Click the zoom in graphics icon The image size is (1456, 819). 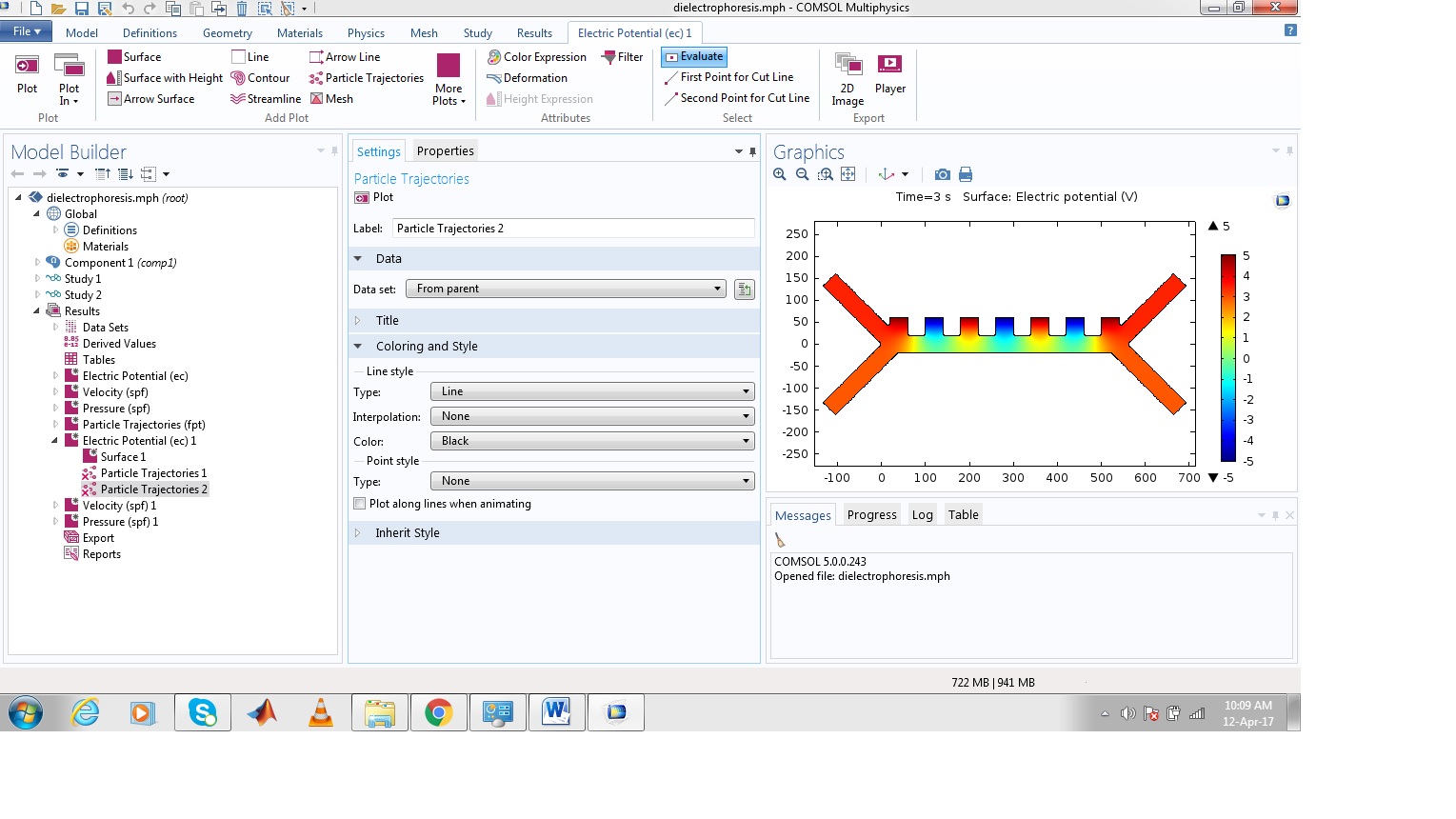780,174
